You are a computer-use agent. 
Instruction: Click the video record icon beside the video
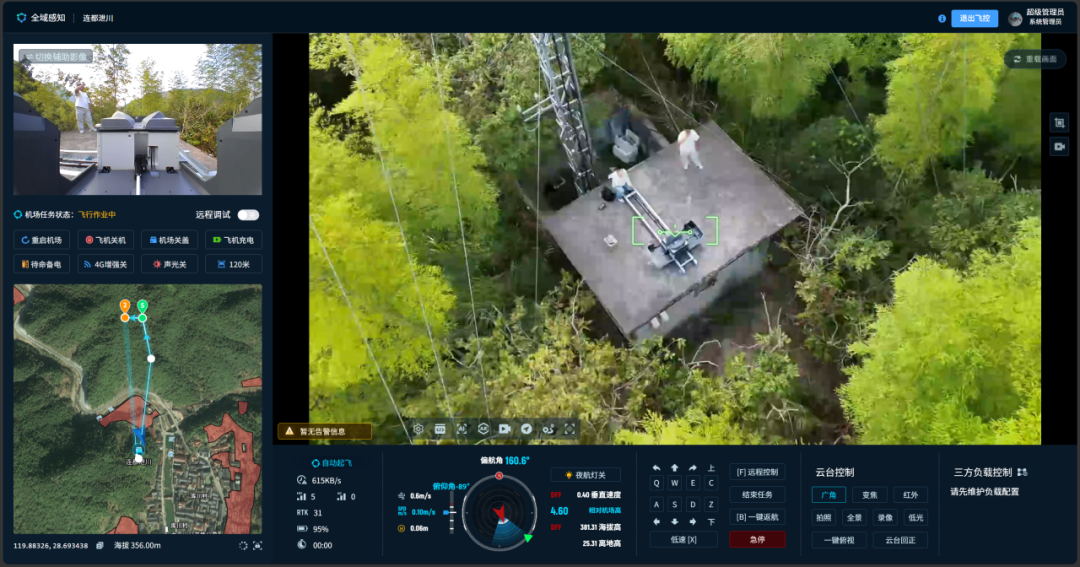[1059, 146]
